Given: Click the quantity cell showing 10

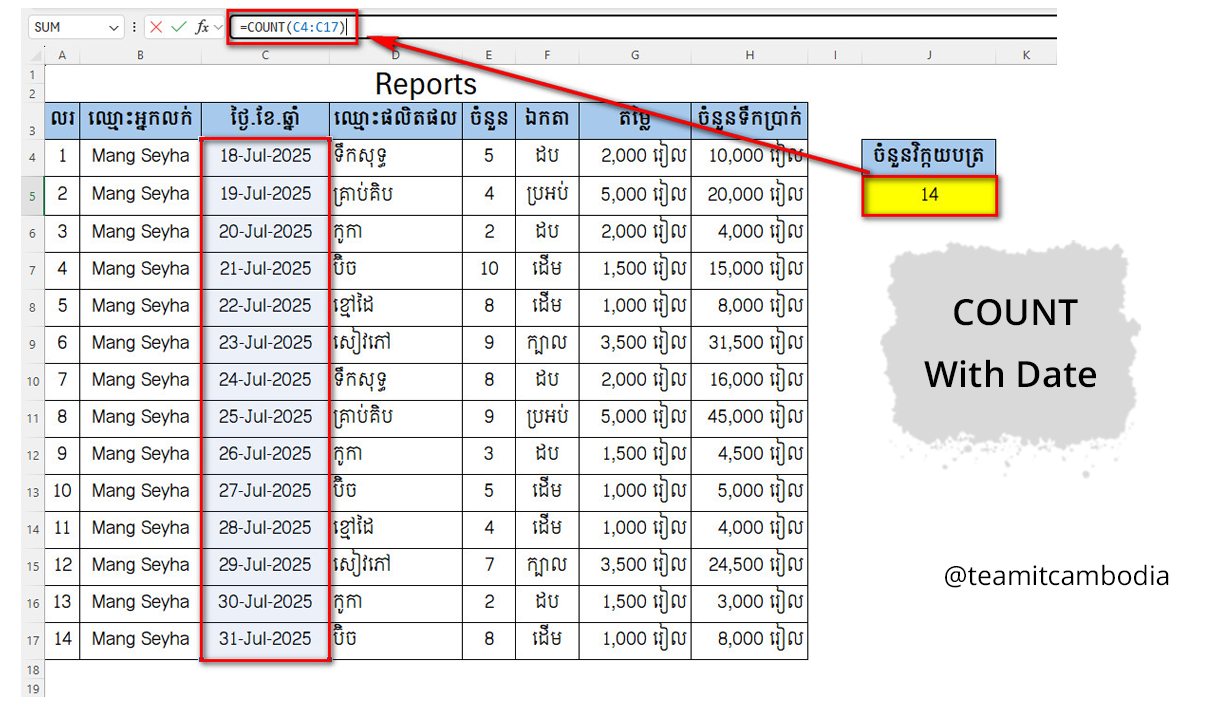Looking at the screenshot, I should (x=489, y=268).
